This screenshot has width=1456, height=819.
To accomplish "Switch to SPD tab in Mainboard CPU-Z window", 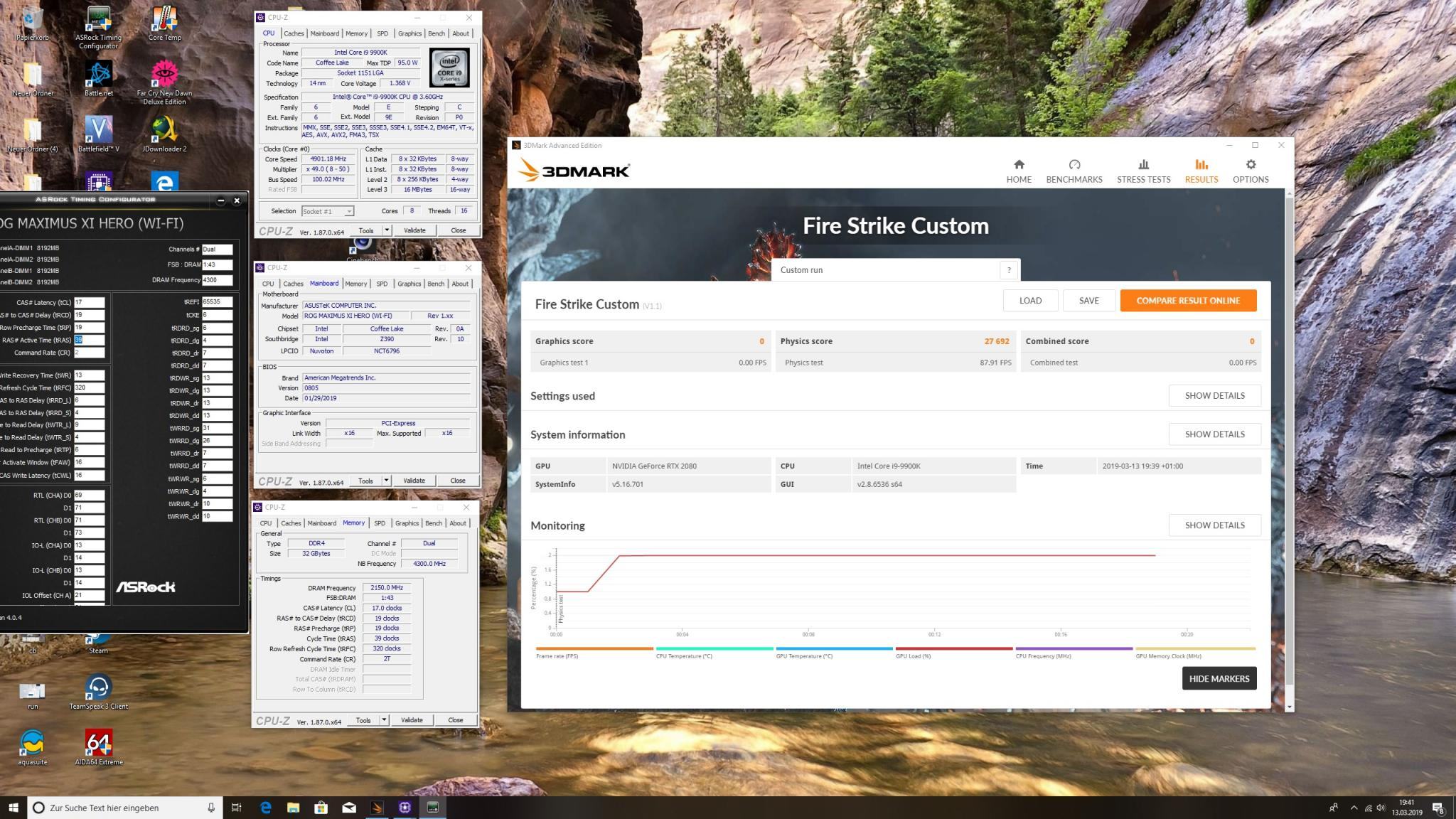I will coord(382,284).
